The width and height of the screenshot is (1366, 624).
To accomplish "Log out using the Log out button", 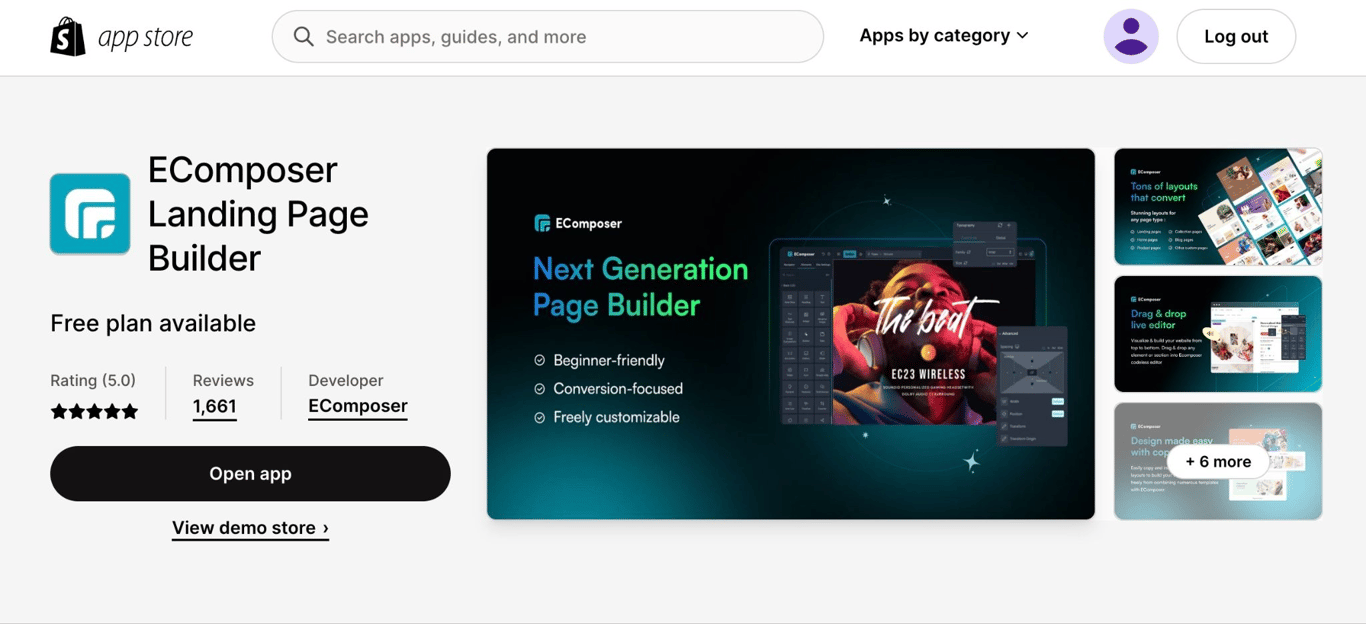I will pos(1236,36).
